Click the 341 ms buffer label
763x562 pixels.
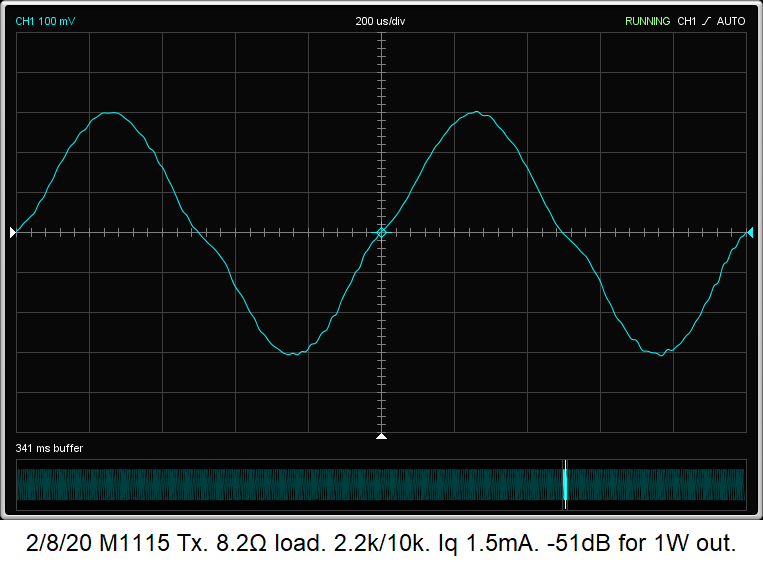pos(49,448)
